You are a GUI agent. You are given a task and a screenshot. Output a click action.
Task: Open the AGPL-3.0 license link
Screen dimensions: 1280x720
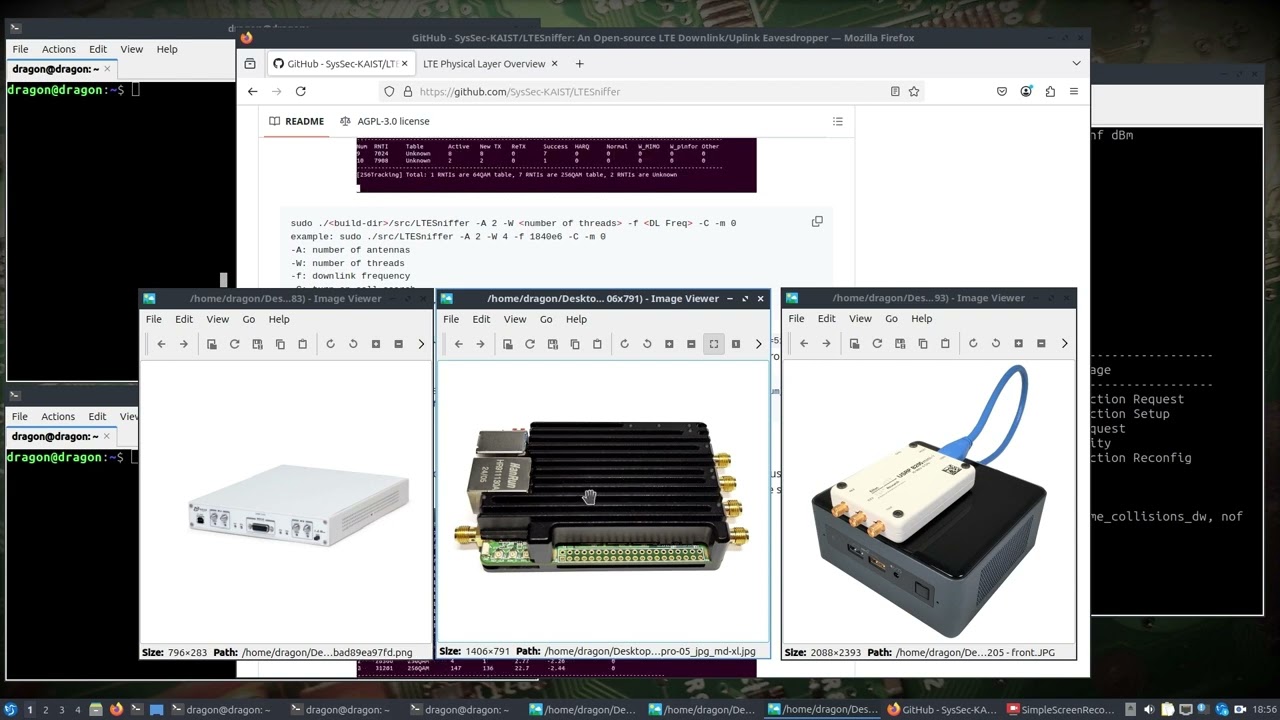[x=385, y=121]
